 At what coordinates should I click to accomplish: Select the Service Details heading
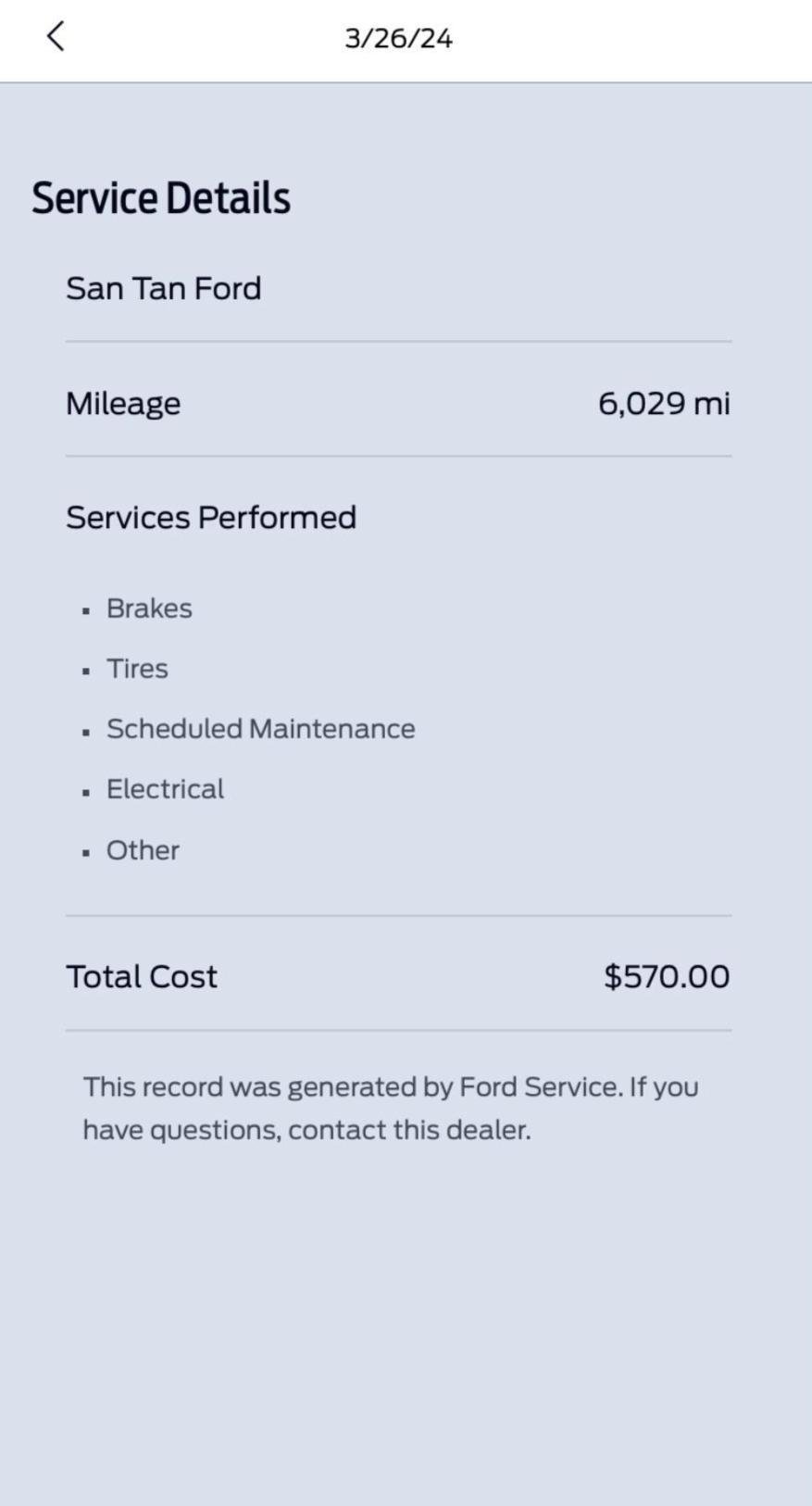tap(161, 198)
